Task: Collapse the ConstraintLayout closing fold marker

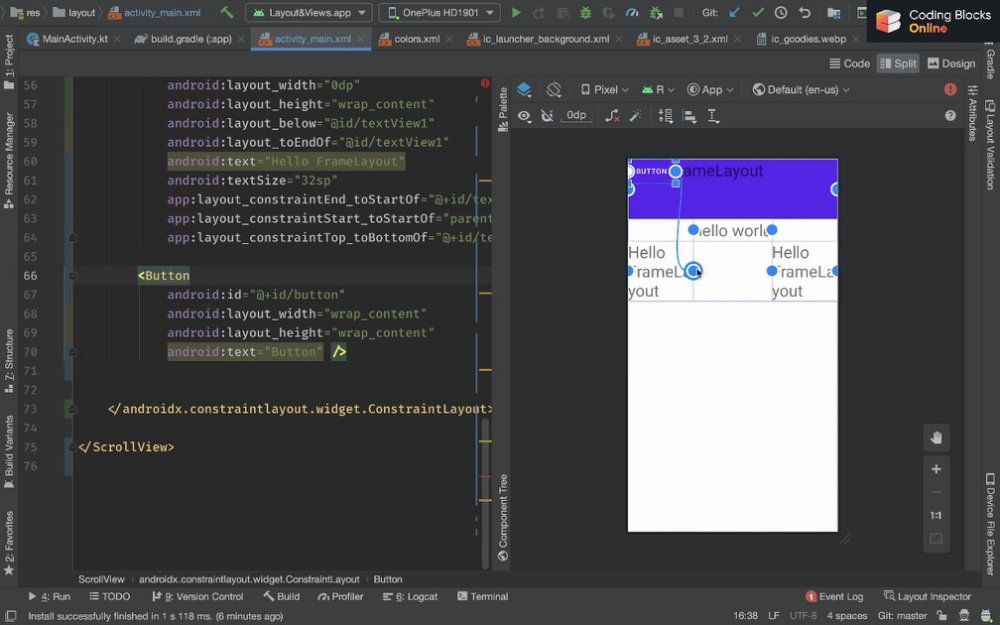Action: [x=72, y=409]
